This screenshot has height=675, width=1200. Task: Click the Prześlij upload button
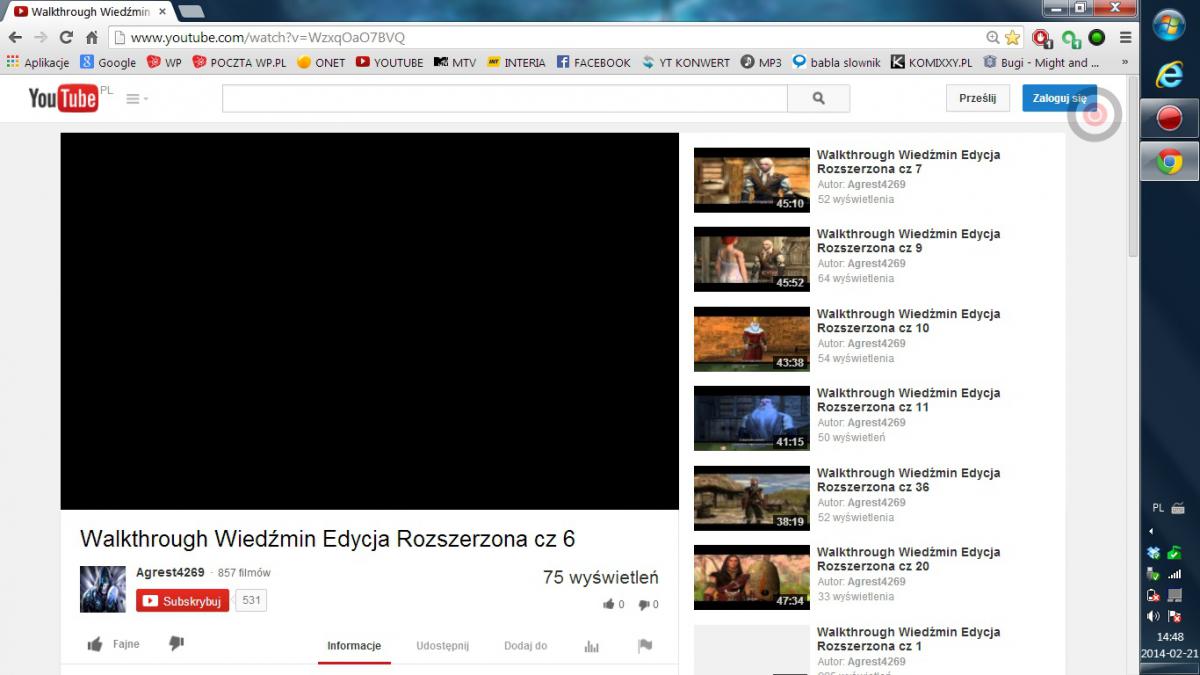pyautogui.click(x=977, y=98)
